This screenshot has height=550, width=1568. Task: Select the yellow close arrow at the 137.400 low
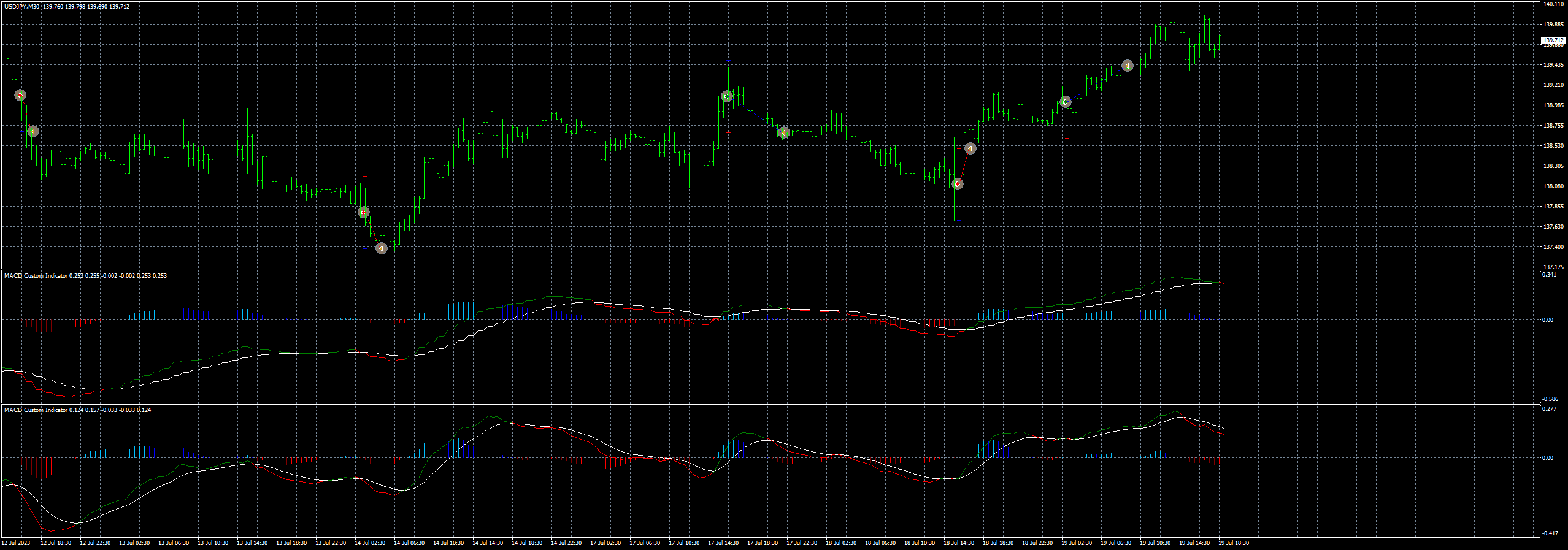pyautogui.click(x=381, y=248)
